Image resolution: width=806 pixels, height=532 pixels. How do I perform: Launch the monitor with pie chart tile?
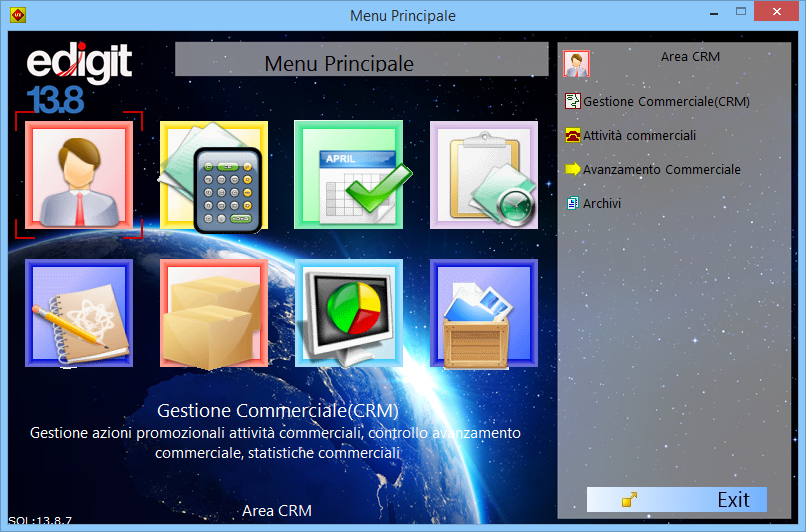pyautogui.click(x=348, y=314)
